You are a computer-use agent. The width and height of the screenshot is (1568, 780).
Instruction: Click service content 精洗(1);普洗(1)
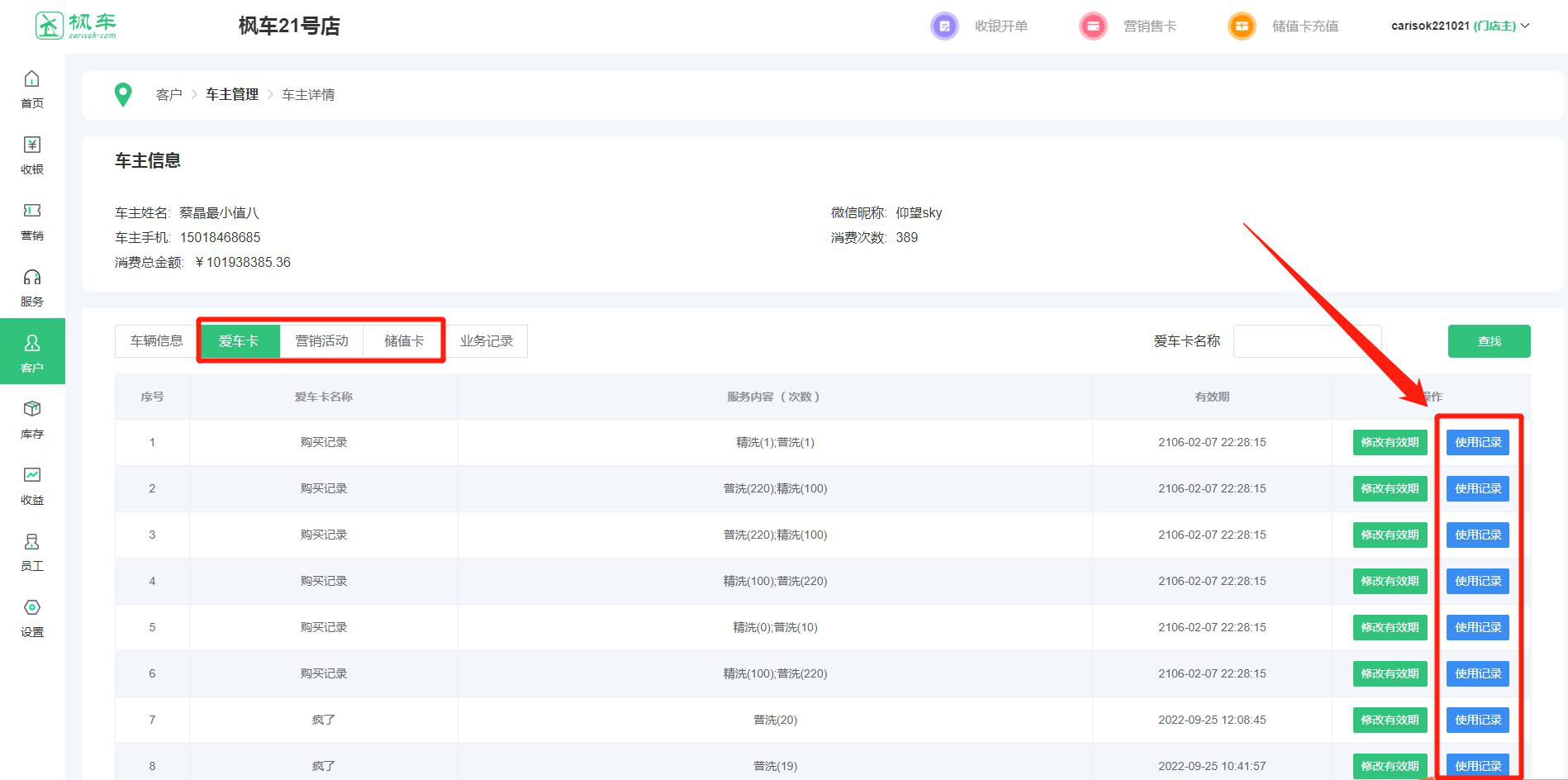pyautogui.click(x=775, y=442)
